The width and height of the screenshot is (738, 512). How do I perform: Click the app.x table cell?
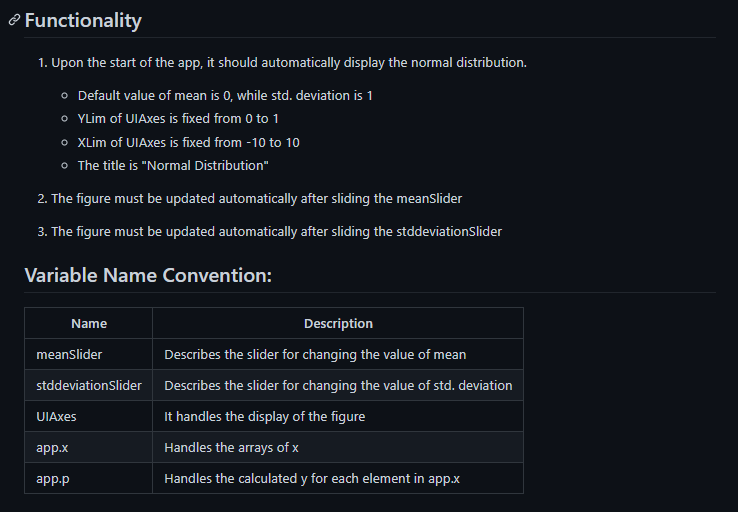tap(88, 448)
